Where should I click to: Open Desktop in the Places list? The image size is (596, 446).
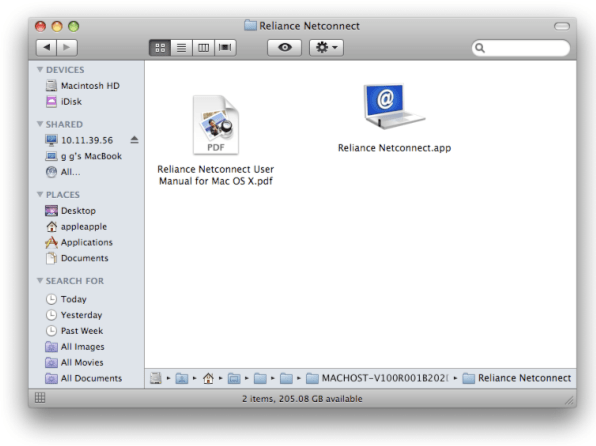click(70, 211)
